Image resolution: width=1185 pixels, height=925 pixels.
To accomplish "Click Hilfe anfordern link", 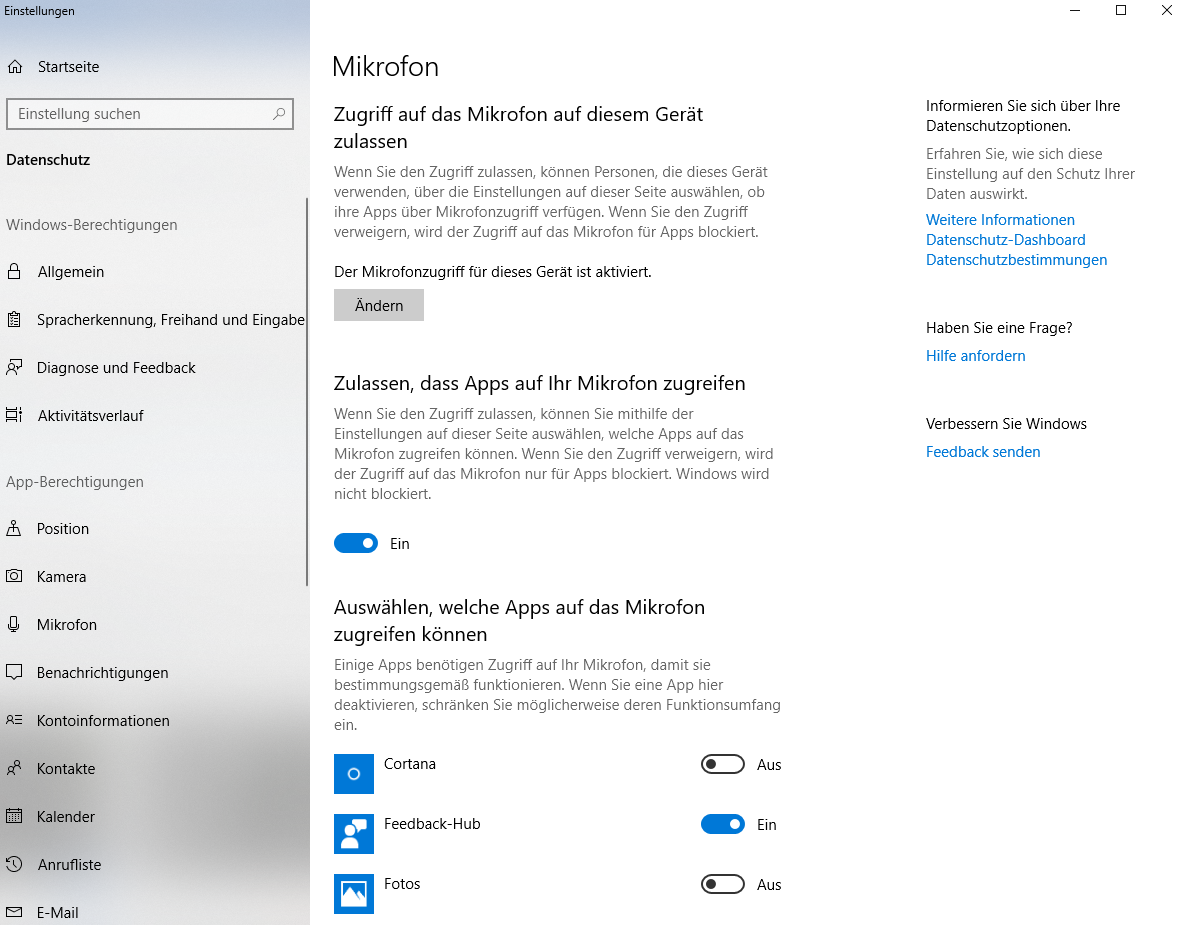I will (975, 356).
